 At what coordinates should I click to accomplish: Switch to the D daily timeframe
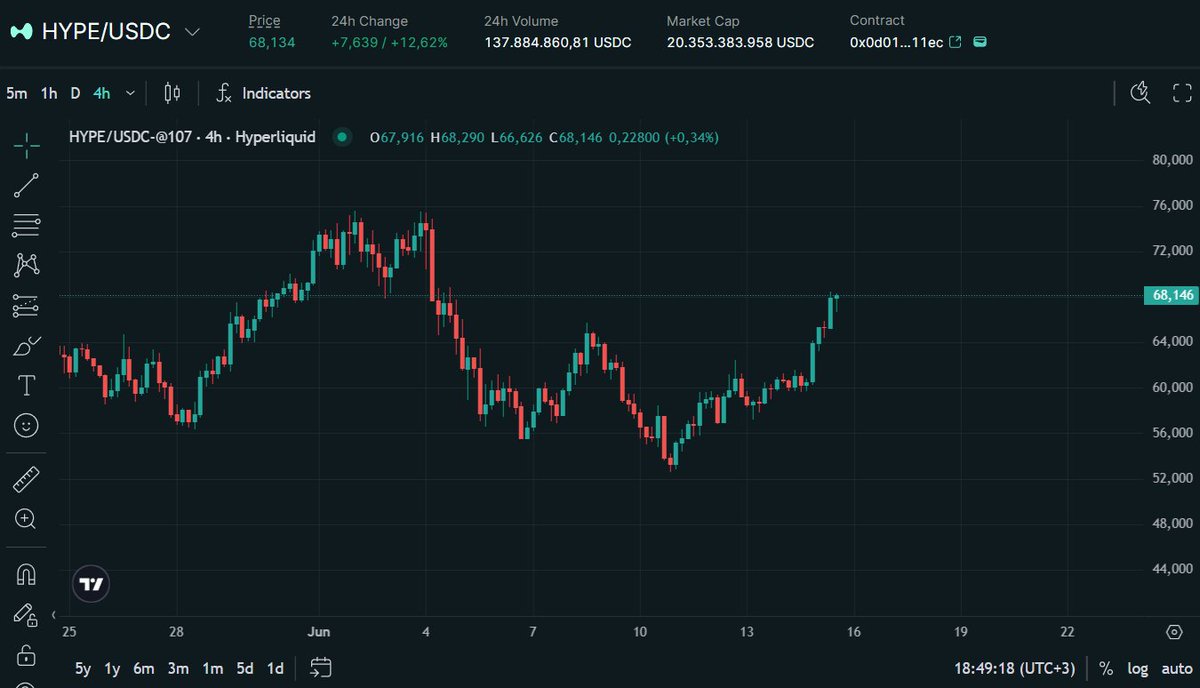pyautogui.click(x=75, y=93)
